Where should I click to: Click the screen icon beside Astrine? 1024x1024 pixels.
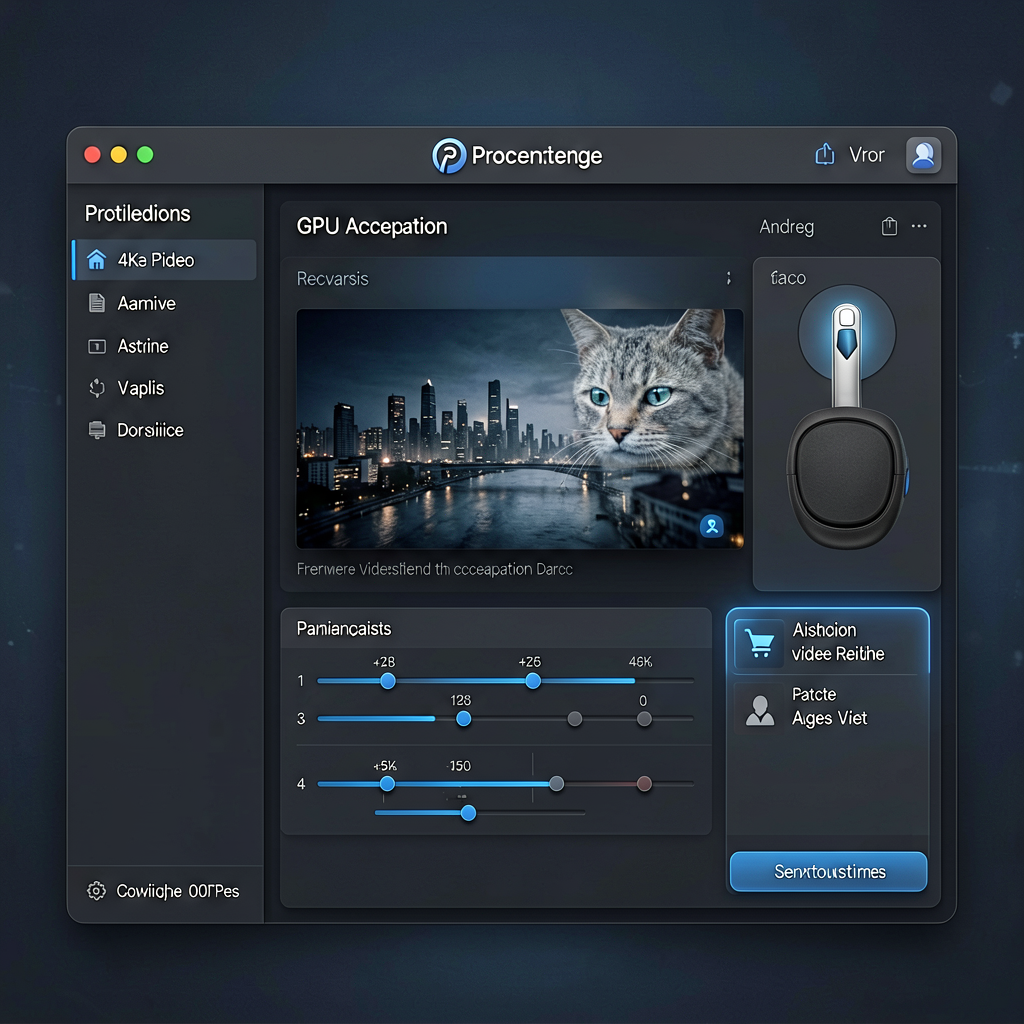point(97,346)
